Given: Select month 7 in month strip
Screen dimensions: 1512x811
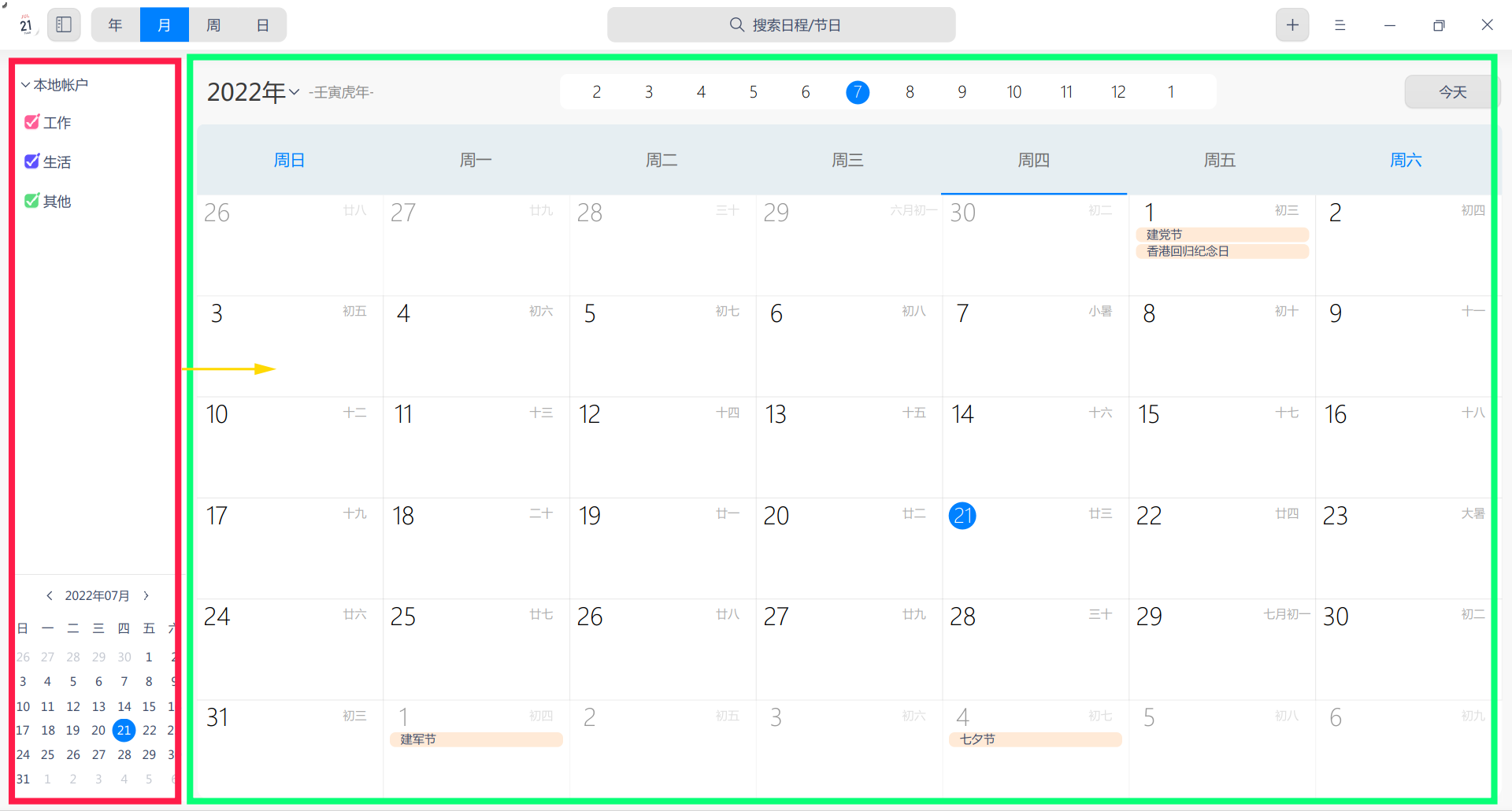Looking at the screenshot, I should tap(858, 92).
